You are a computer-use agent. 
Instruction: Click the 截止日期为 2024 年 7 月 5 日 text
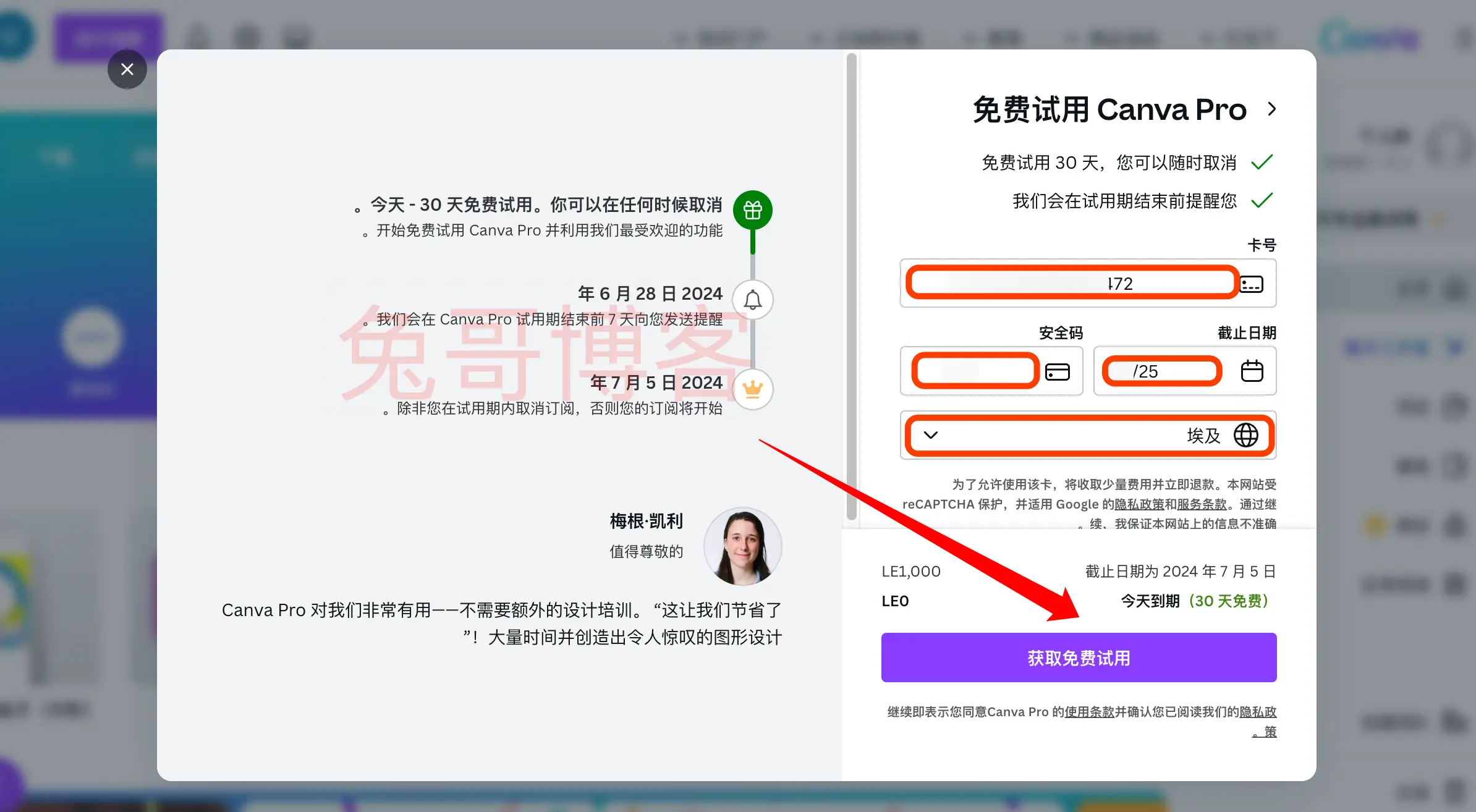(1181, 571)
